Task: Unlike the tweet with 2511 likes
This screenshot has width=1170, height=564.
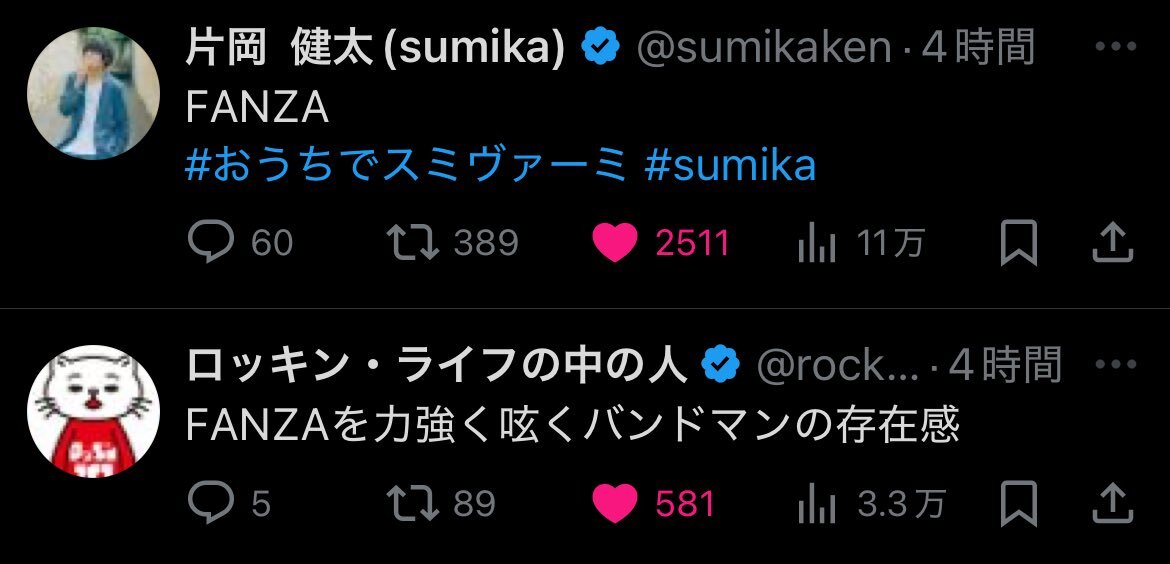Action: tap(614, 242)
